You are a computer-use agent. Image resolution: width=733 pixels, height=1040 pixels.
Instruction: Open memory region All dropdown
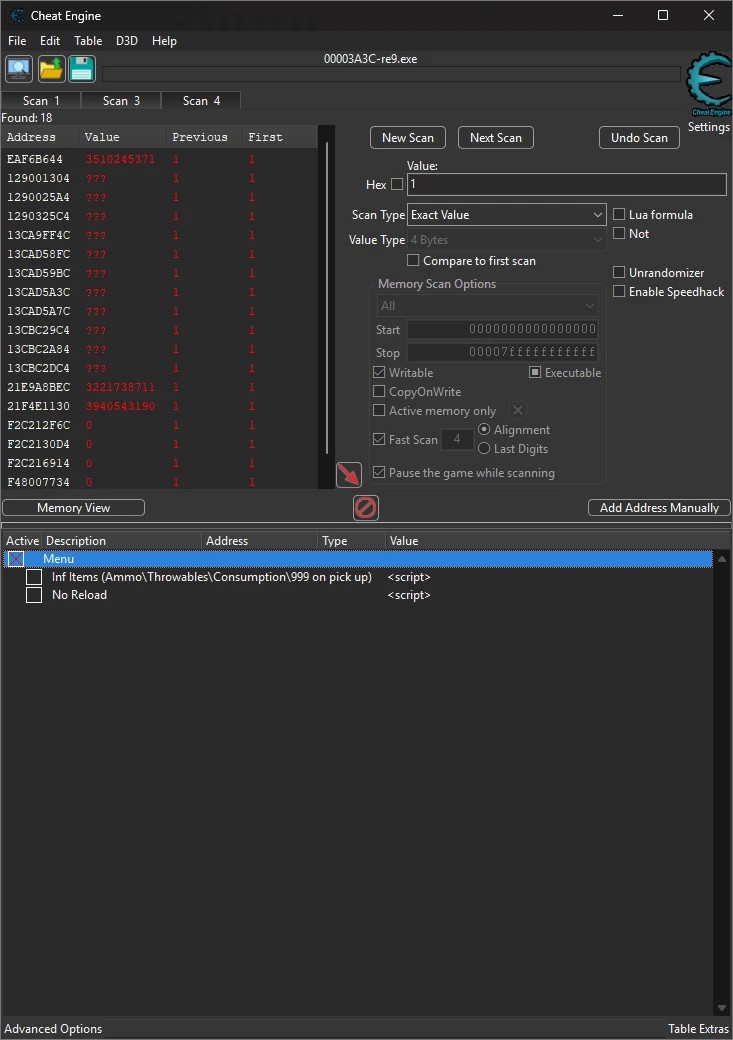pos(487,306)
